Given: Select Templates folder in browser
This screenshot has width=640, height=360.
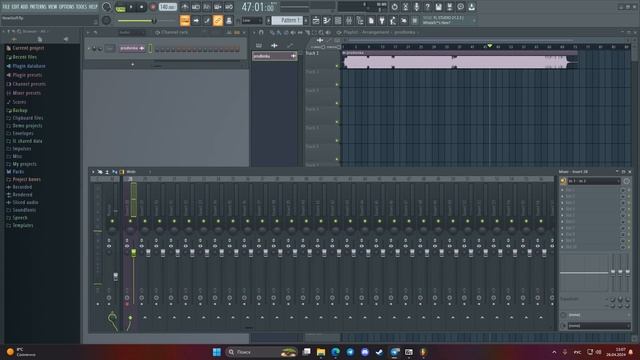Looking at the screenshot, I should [23, 225].
